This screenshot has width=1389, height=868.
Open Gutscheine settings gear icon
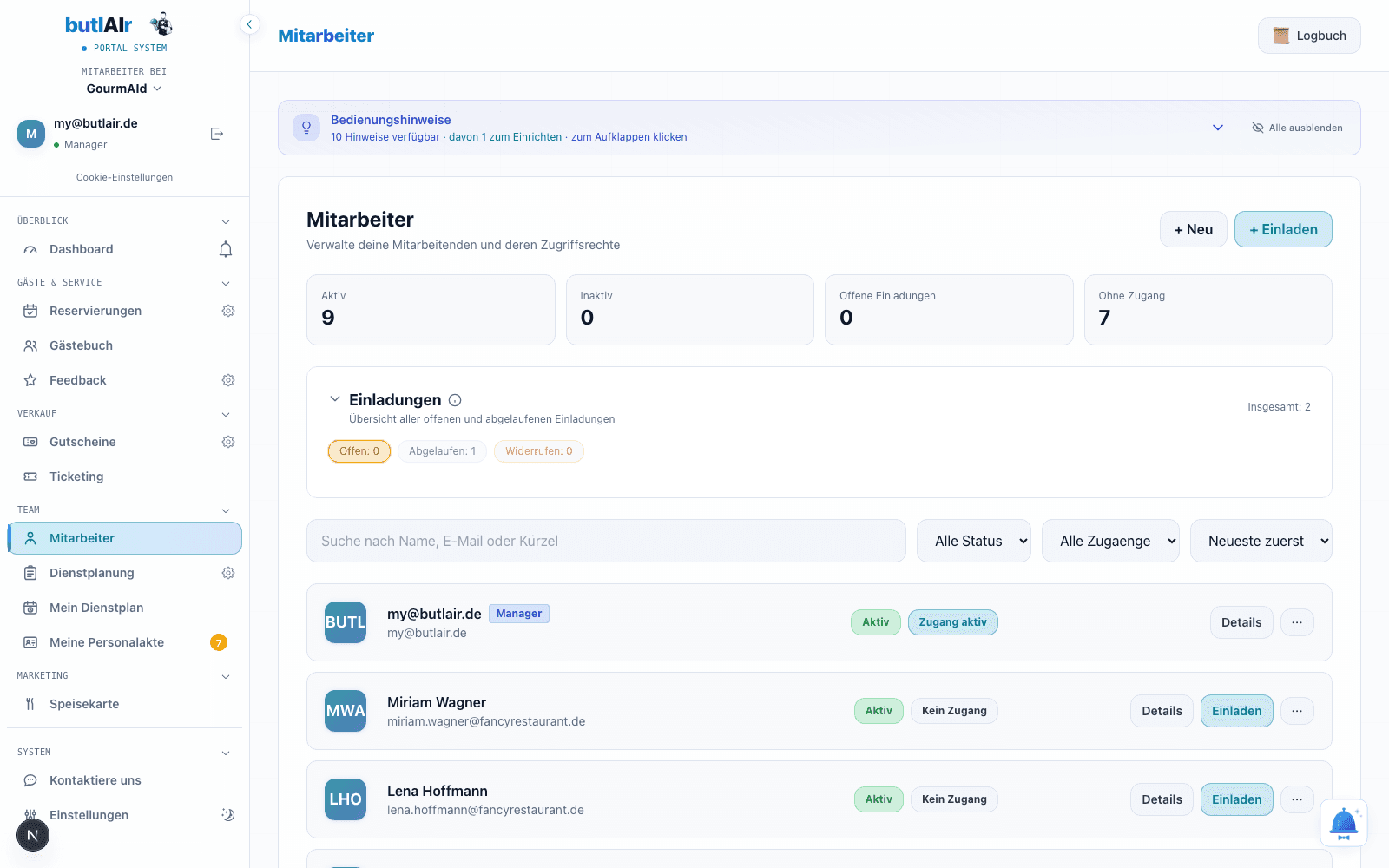tap(228, 442)
